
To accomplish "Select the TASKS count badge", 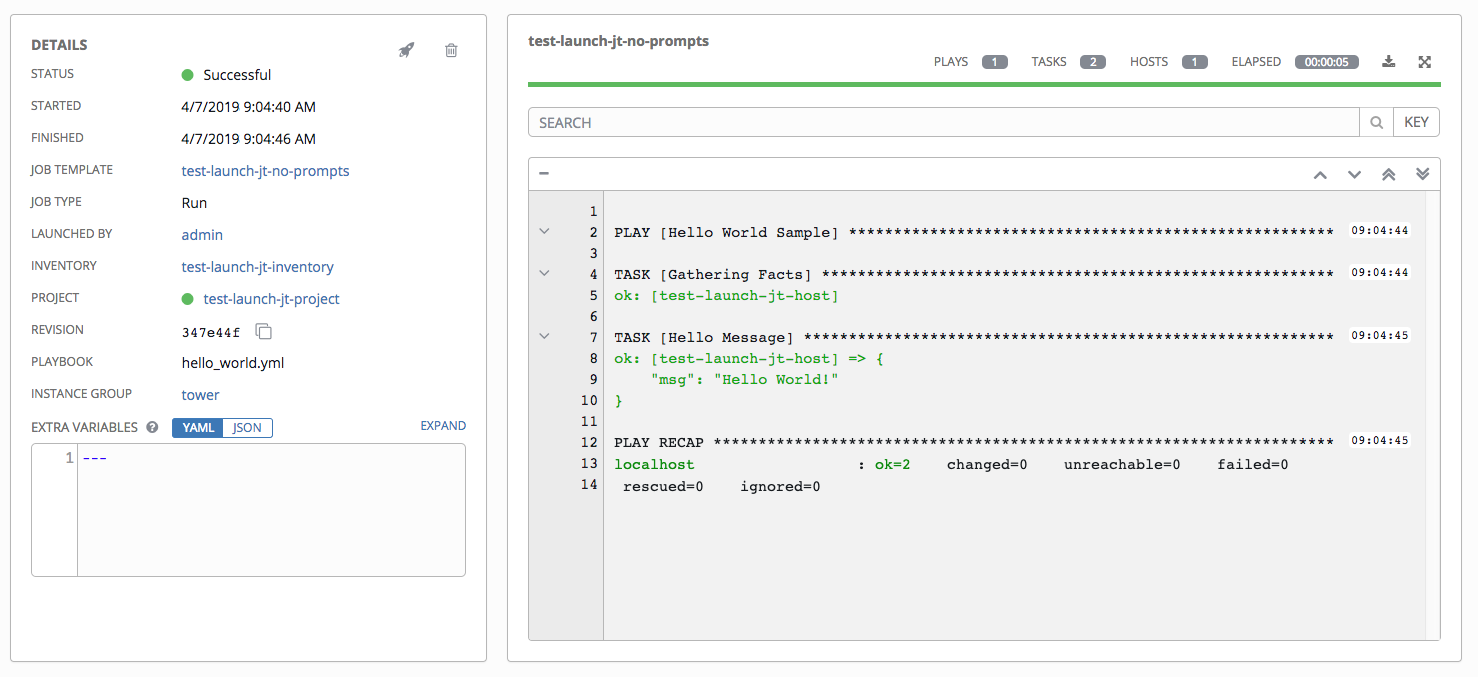I will (1092, 62).
